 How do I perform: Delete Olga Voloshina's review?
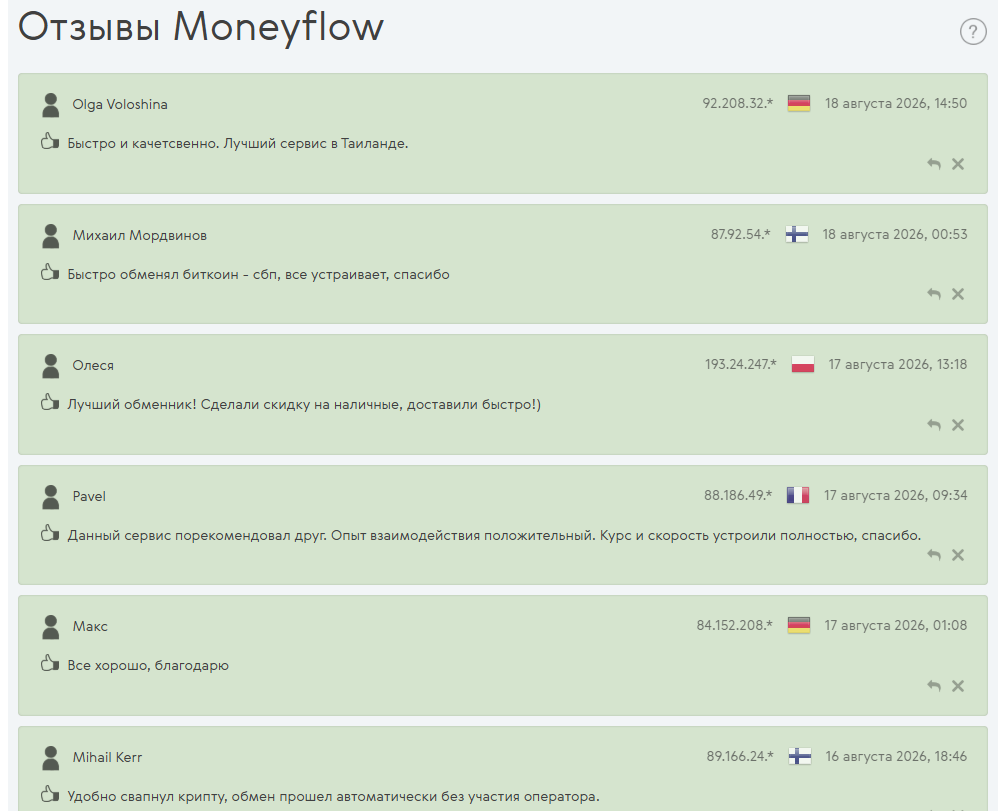point(958,164)
